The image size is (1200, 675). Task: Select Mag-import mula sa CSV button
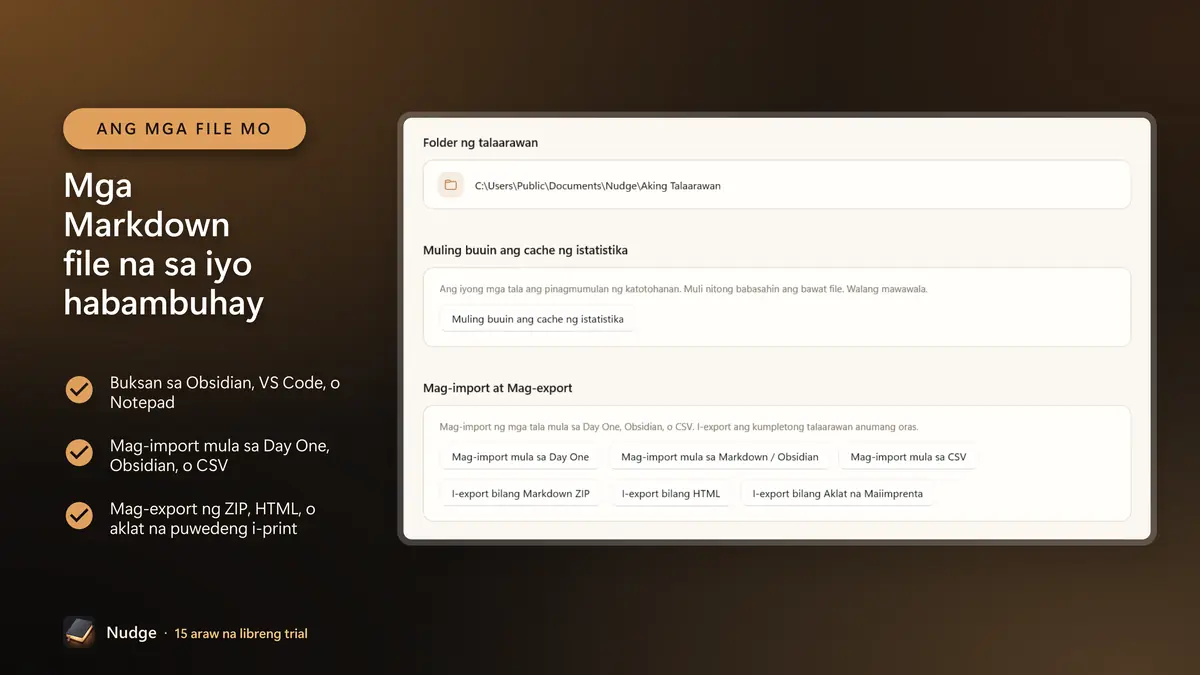click(908, 457)
